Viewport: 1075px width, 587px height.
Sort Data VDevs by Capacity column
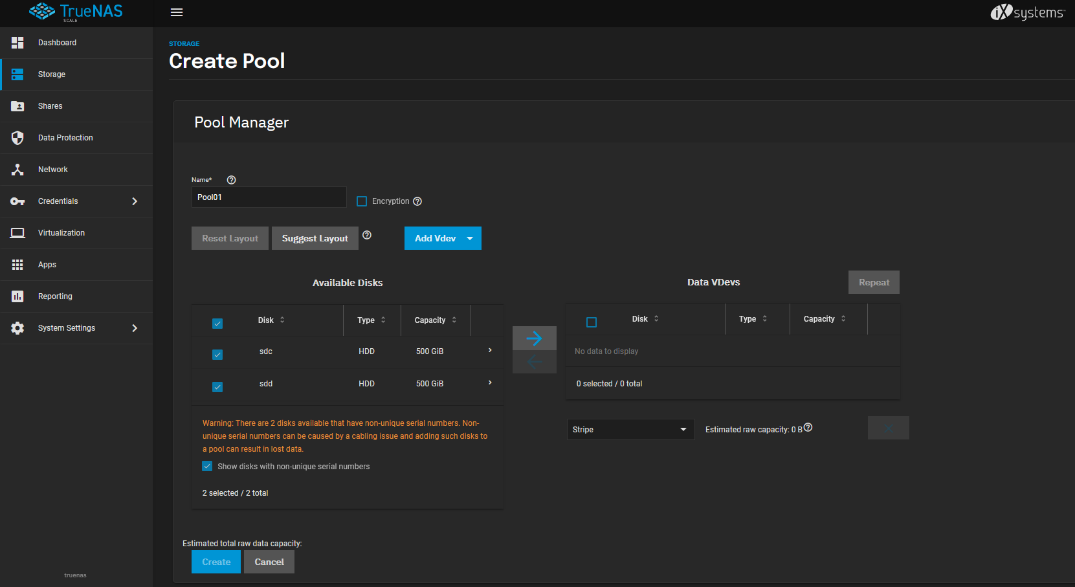(825, 319)
